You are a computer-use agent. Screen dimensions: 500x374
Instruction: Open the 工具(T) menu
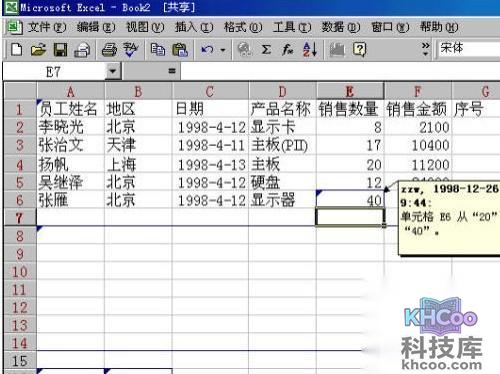(x=292, y=27)
